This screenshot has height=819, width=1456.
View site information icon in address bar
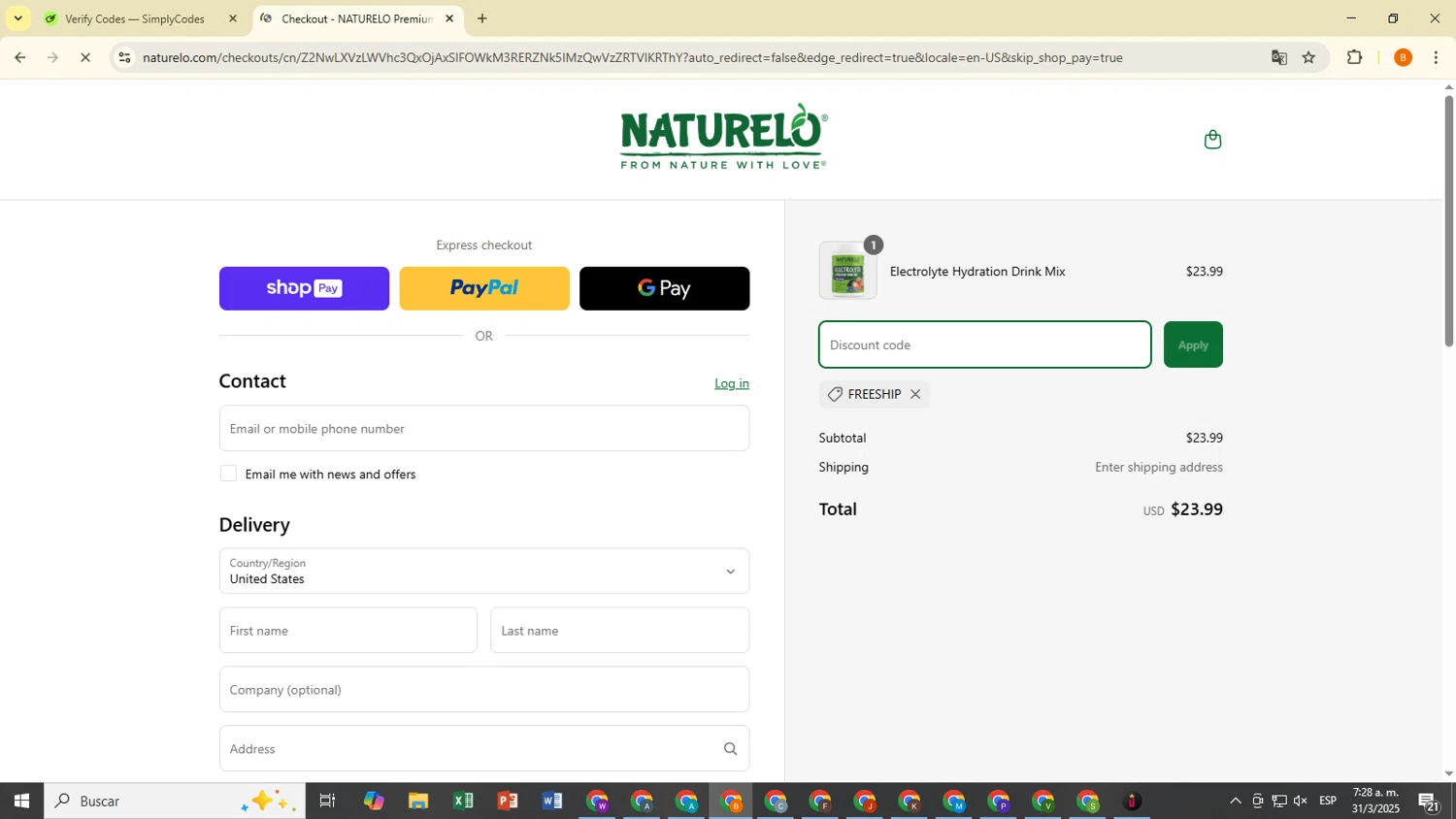[124, 57]
